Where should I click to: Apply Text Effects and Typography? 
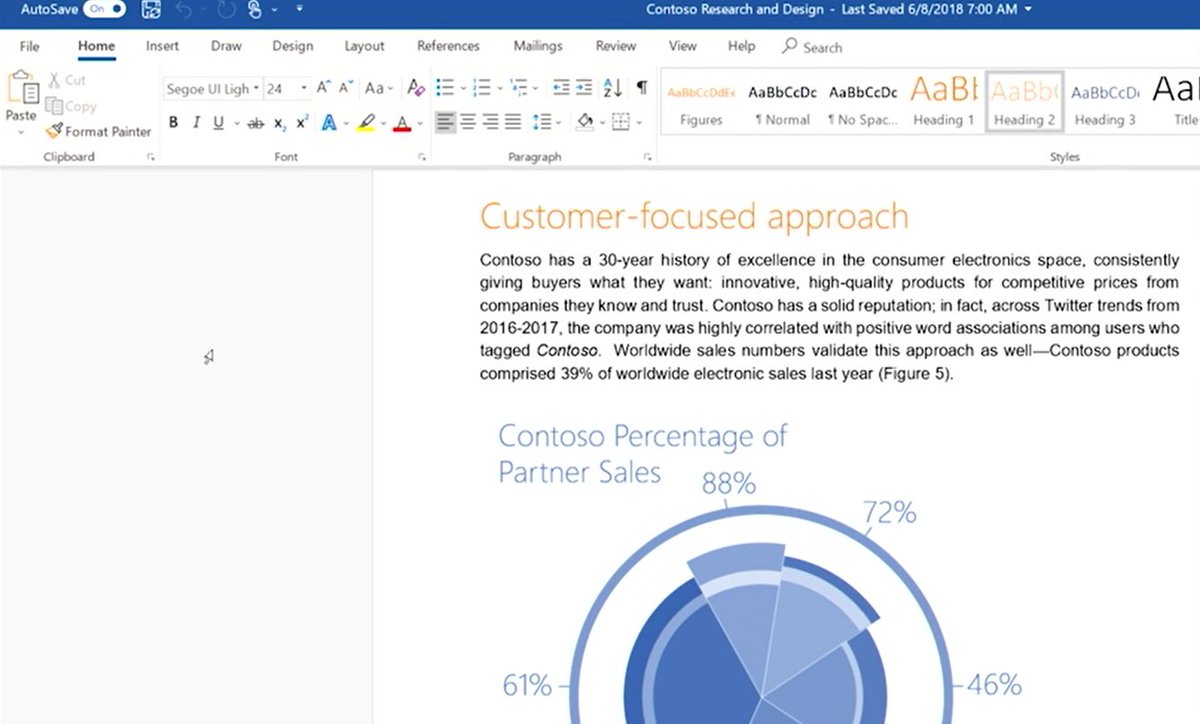[x=328, y=123]
